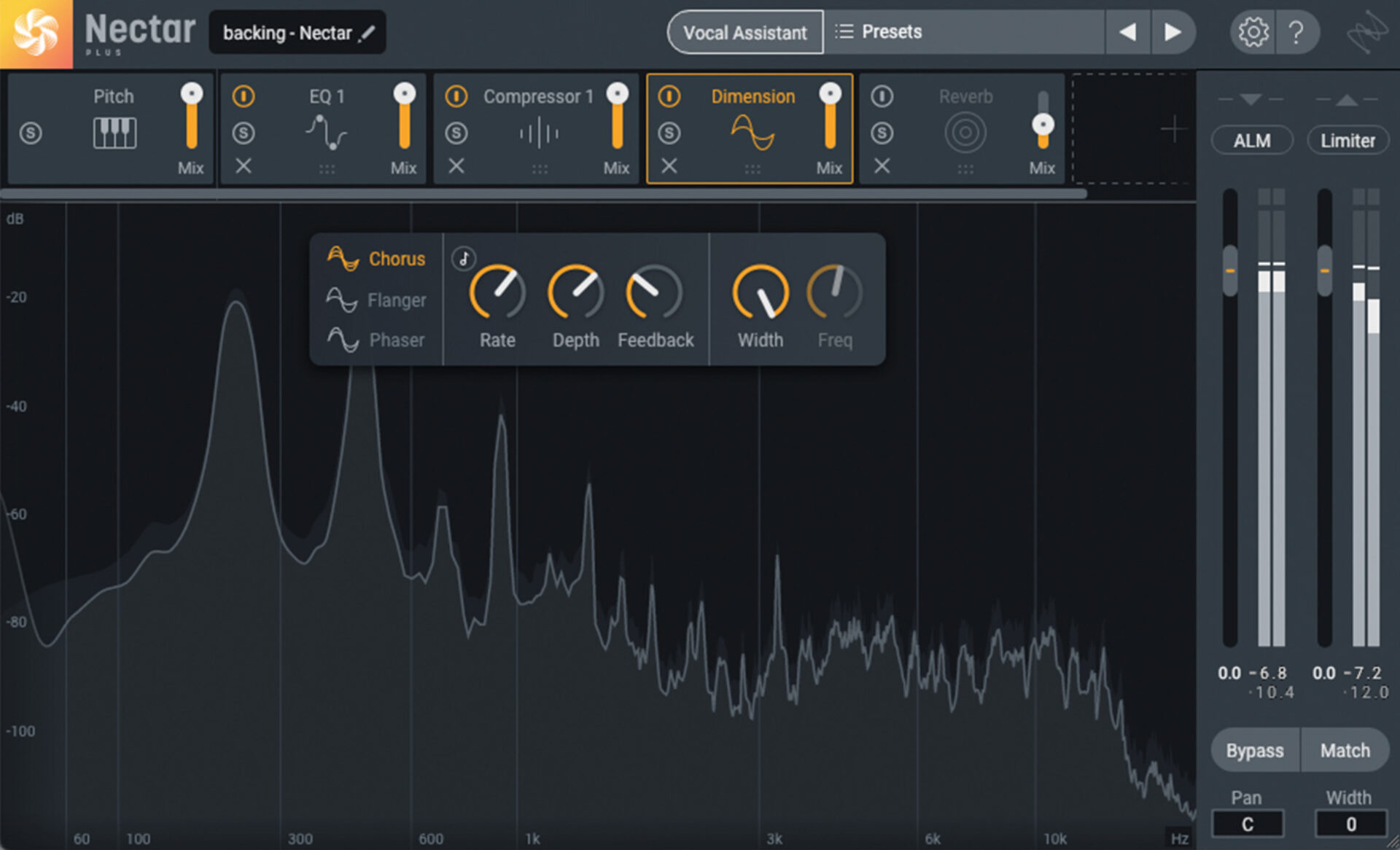
Task: Go to the previous preset
Action: coord(1127,31)
